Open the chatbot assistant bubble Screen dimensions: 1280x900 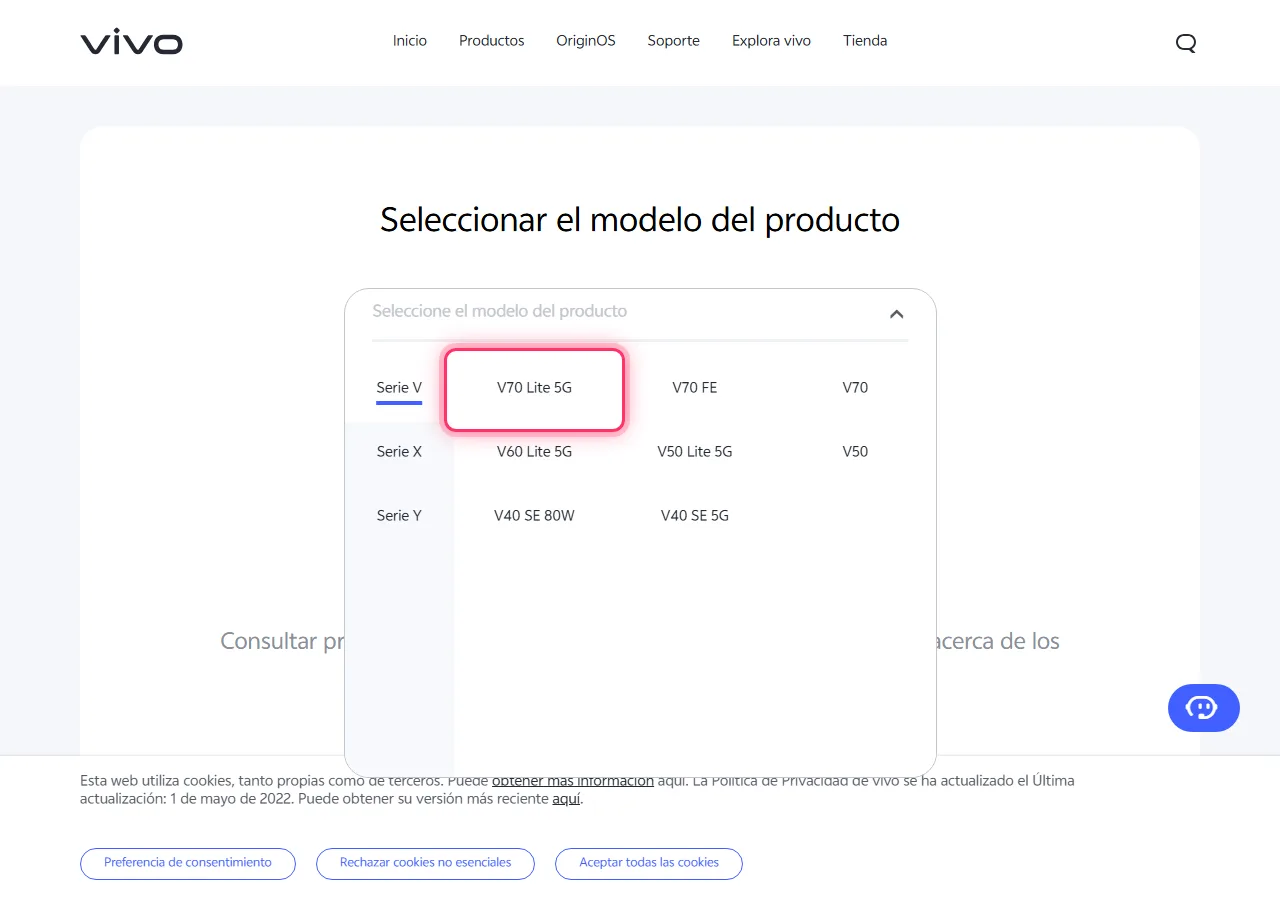(1203, 708)
